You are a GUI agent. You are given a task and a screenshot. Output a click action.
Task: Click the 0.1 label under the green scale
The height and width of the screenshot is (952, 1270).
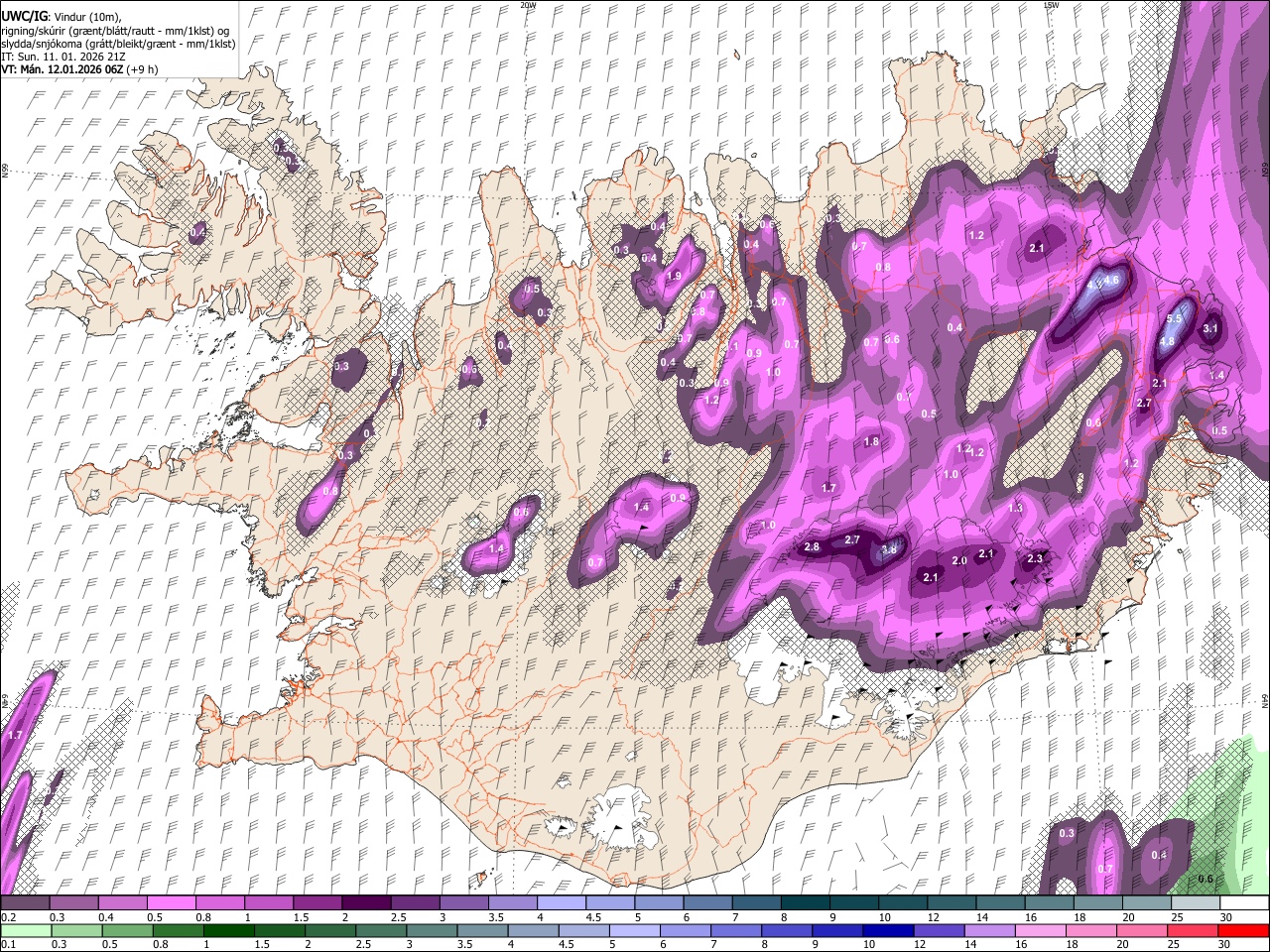click(x=8, y=945)
